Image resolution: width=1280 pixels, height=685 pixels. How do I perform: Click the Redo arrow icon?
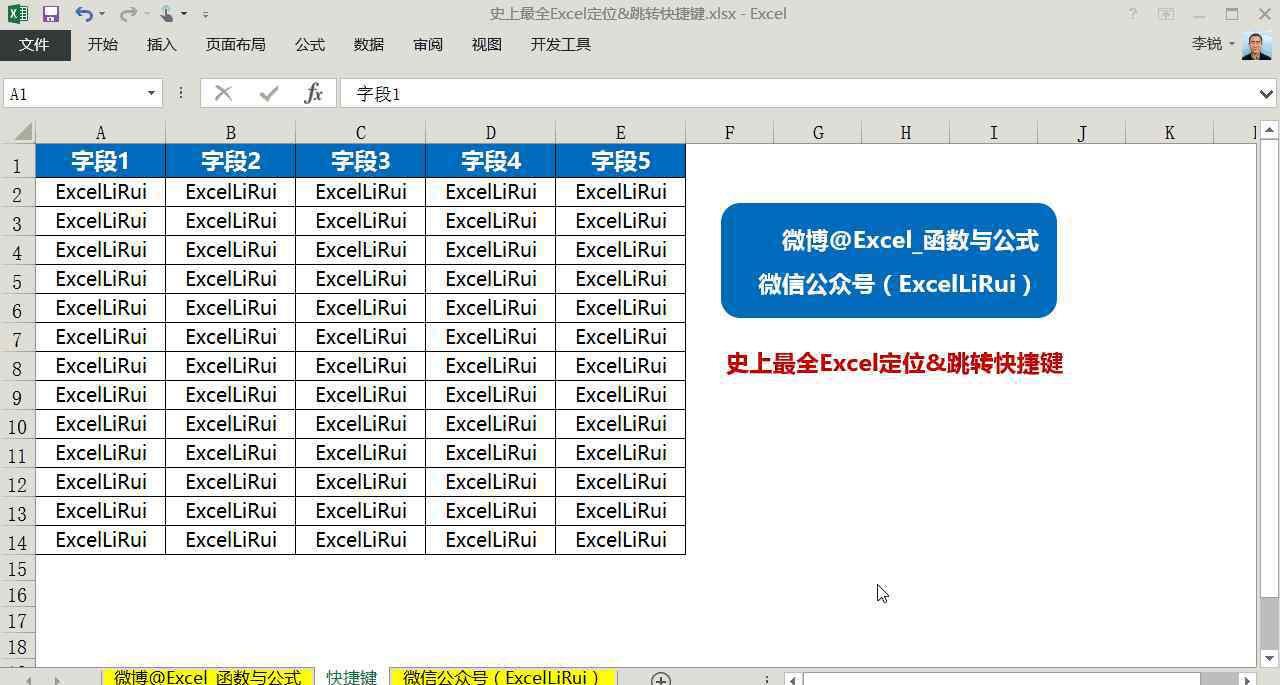click(127, 14)
